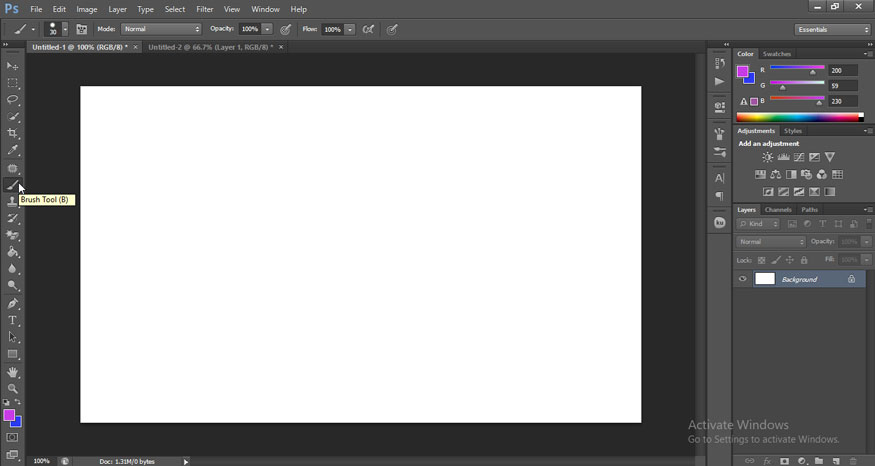Select the Crop tool in the toolbar
Screen dimensions: 875x466
13,134
